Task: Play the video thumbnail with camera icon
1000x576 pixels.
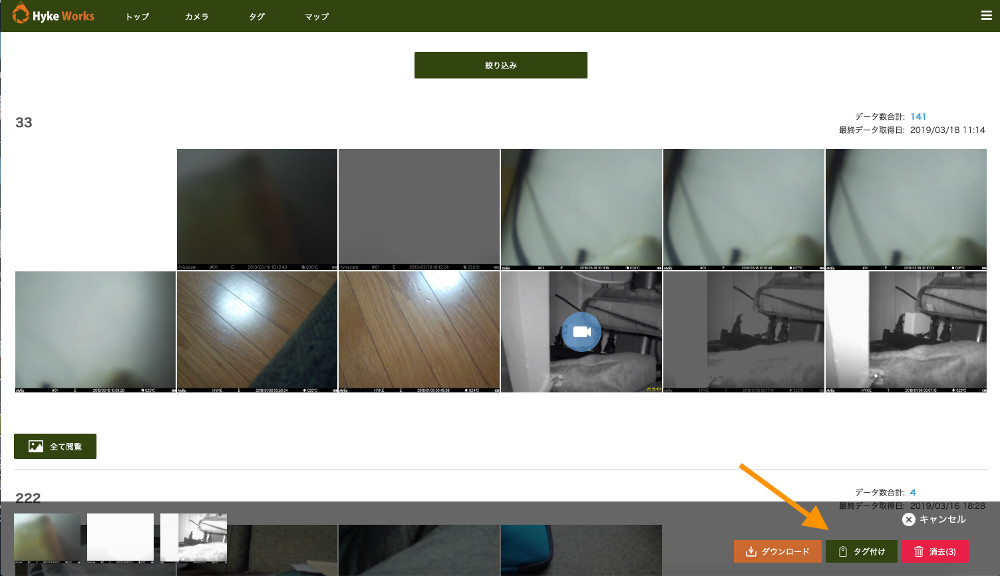Action: pos(581,331)
